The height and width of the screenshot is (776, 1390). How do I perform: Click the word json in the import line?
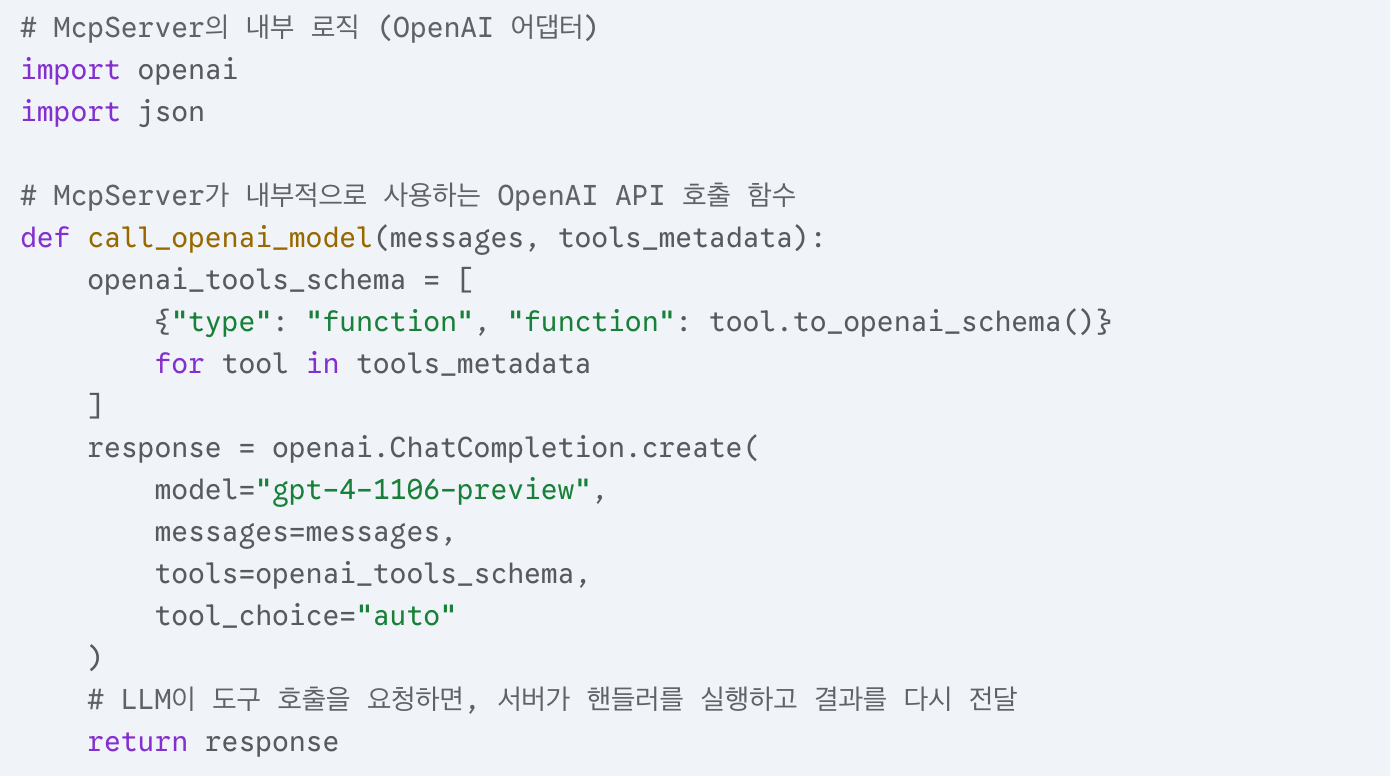[x=171, y=112]
